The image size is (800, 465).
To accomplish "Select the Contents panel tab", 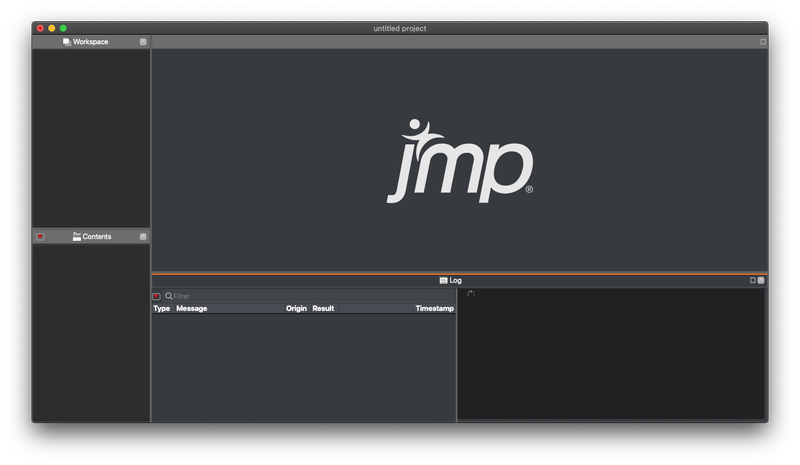I will 92,236.
